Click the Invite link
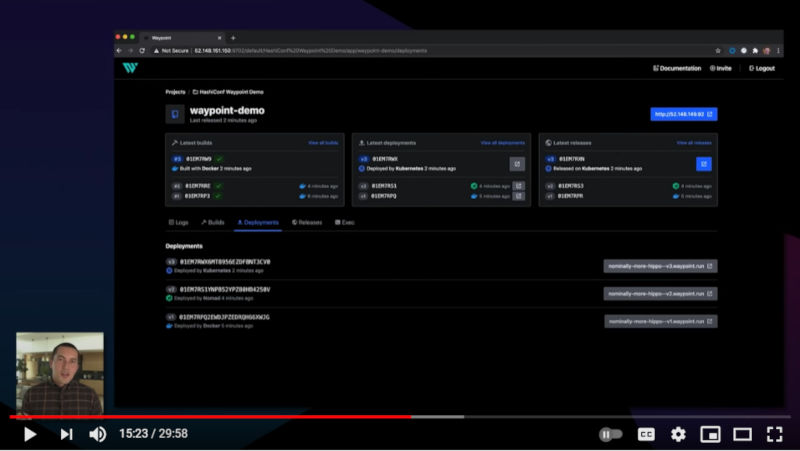This screenshot has height=451, width=800. pyautogui.click(x=720, y=68)
